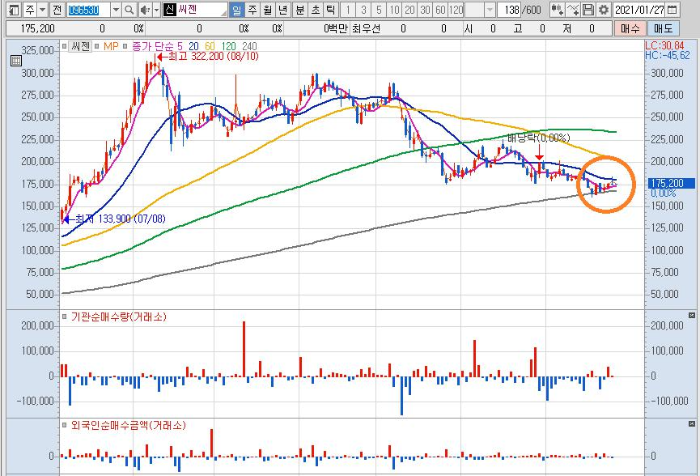Click the 240-day moving average legend
The height and width of the screenshot is (476, 700).
[x=249, y=46]
